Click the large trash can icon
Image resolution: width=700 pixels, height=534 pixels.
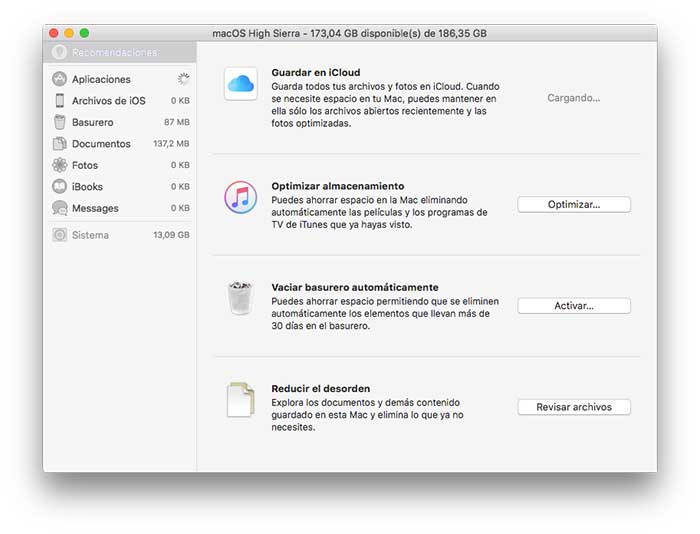pos(241,298)
